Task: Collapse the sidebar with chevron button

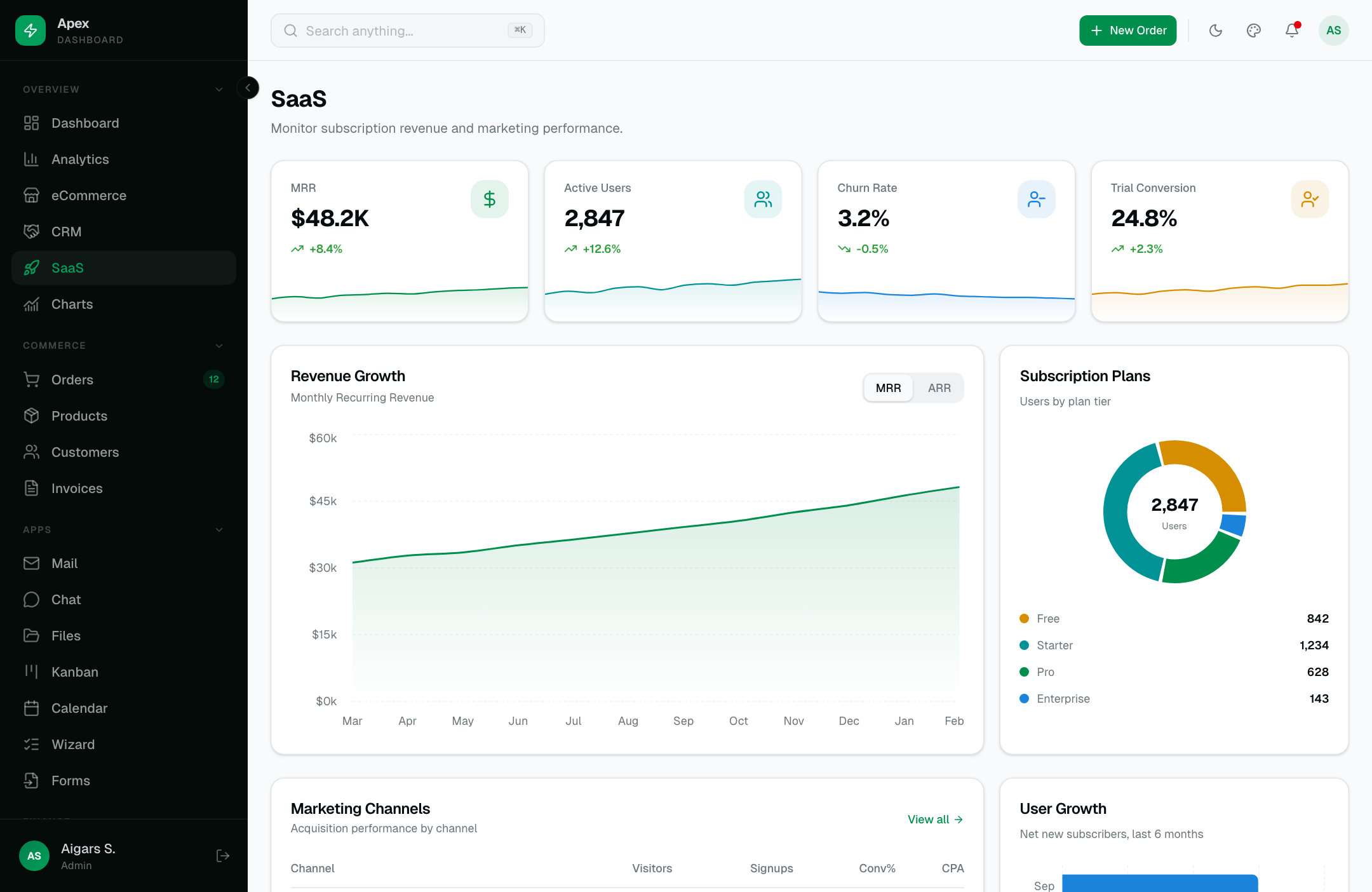Action: tap(248, 88)
